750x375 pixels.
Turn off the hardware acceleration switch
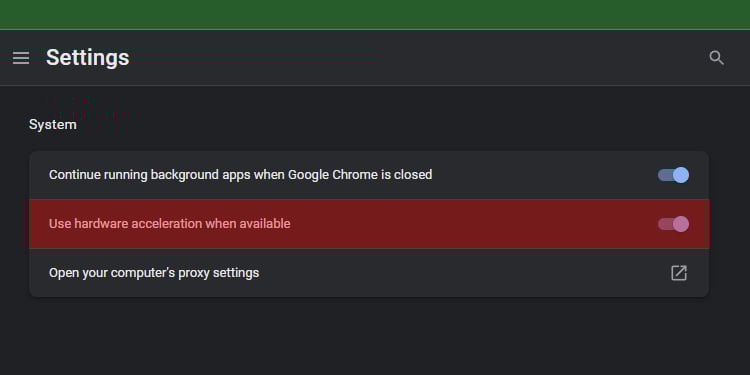(673, 224)
